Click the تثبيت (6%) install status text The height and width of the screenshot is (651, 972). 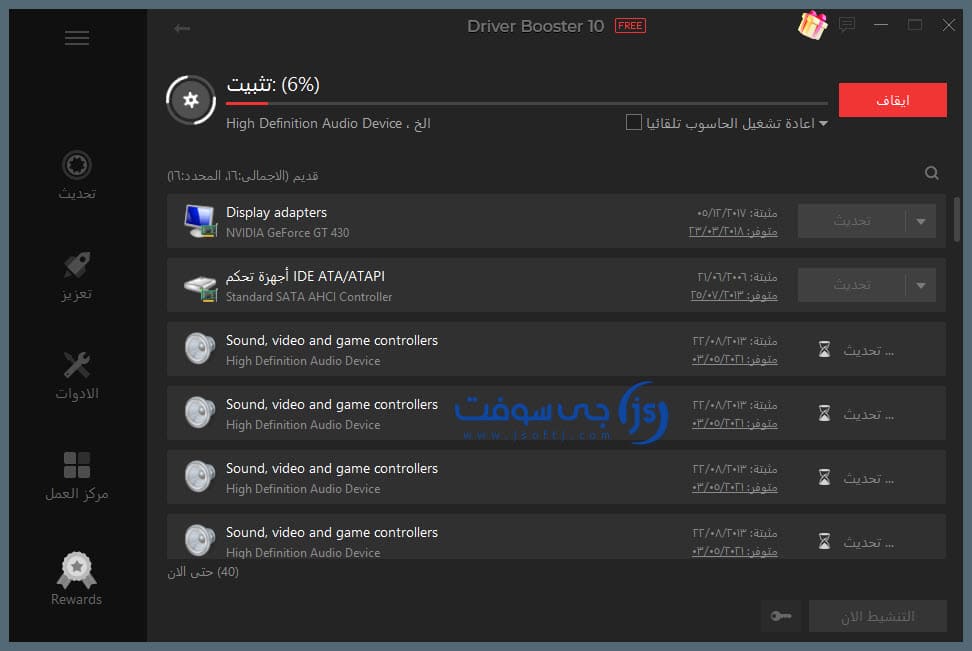[x=273, y=84]
